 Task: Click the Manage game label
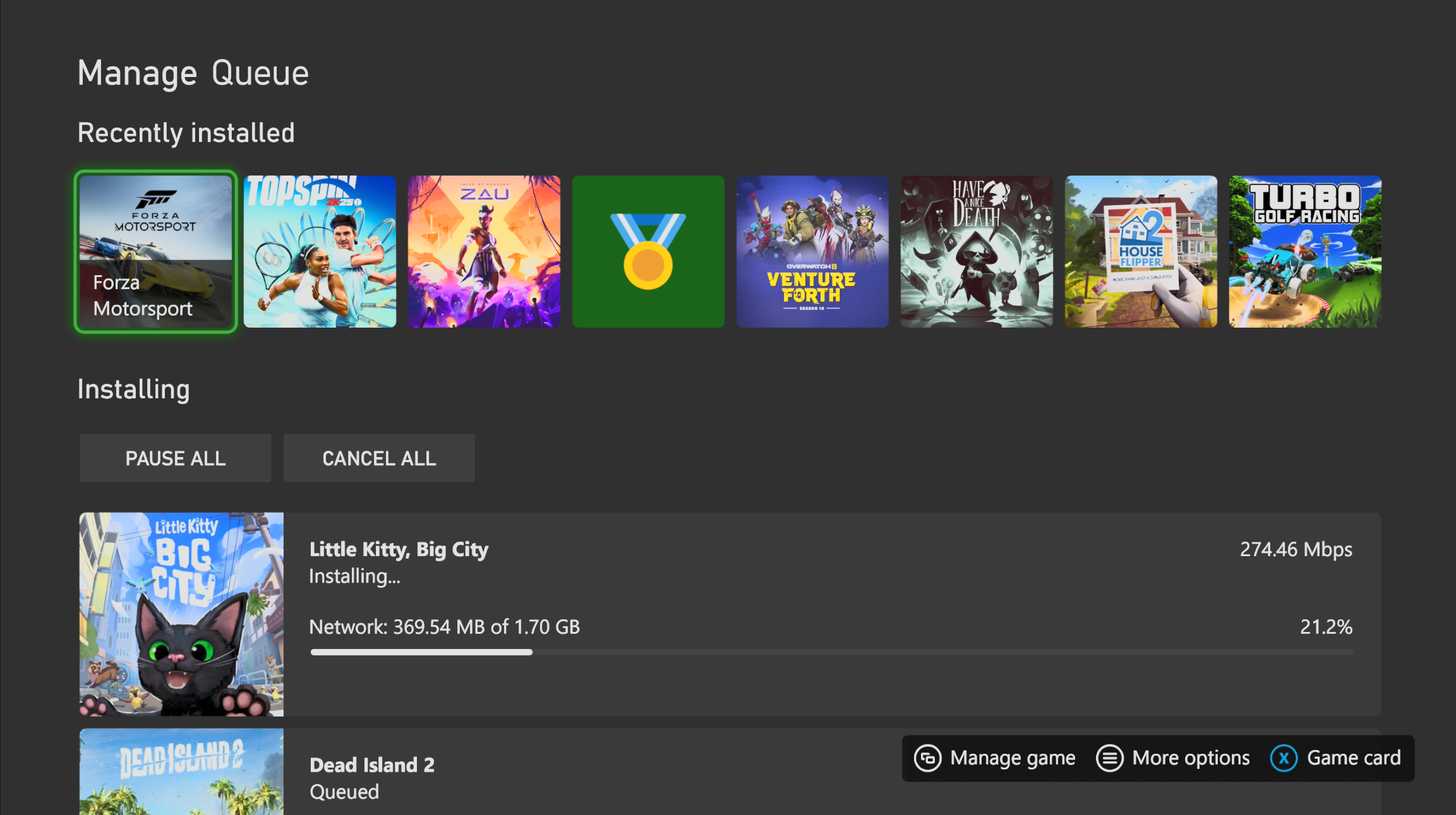(1013, 758)
